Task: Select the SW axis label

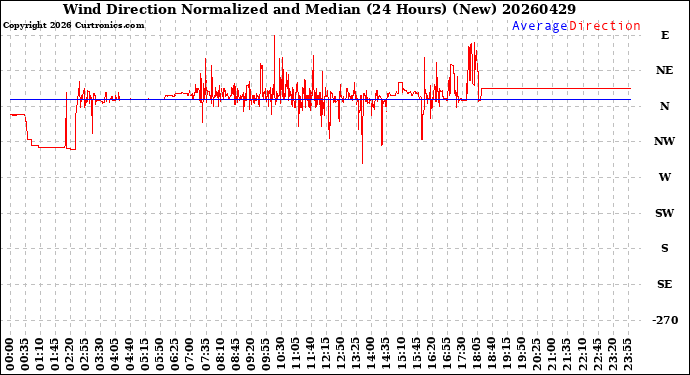Action: tap(664, 213)
